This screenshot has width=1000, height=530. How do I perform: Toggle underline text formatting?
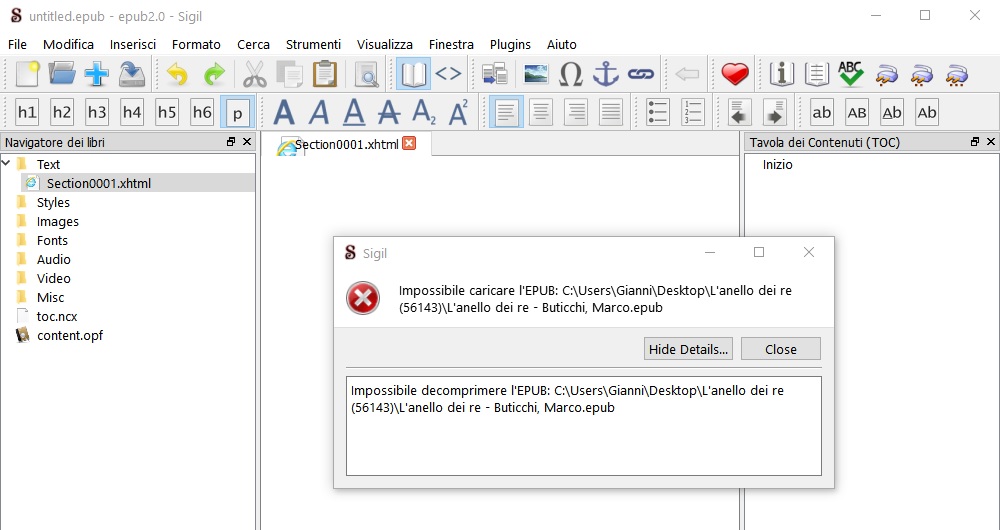pos(354,112)
